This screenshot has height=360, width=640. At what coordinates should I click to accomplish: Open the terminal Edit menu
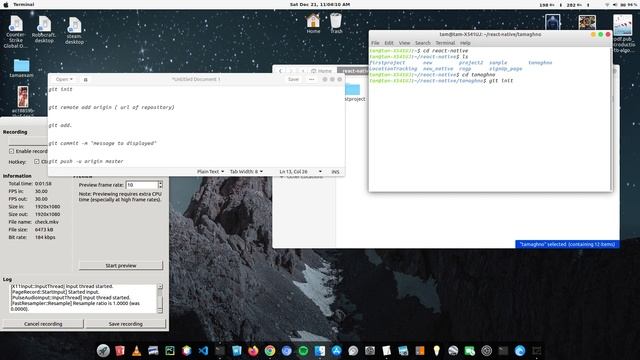click(389, 43)
